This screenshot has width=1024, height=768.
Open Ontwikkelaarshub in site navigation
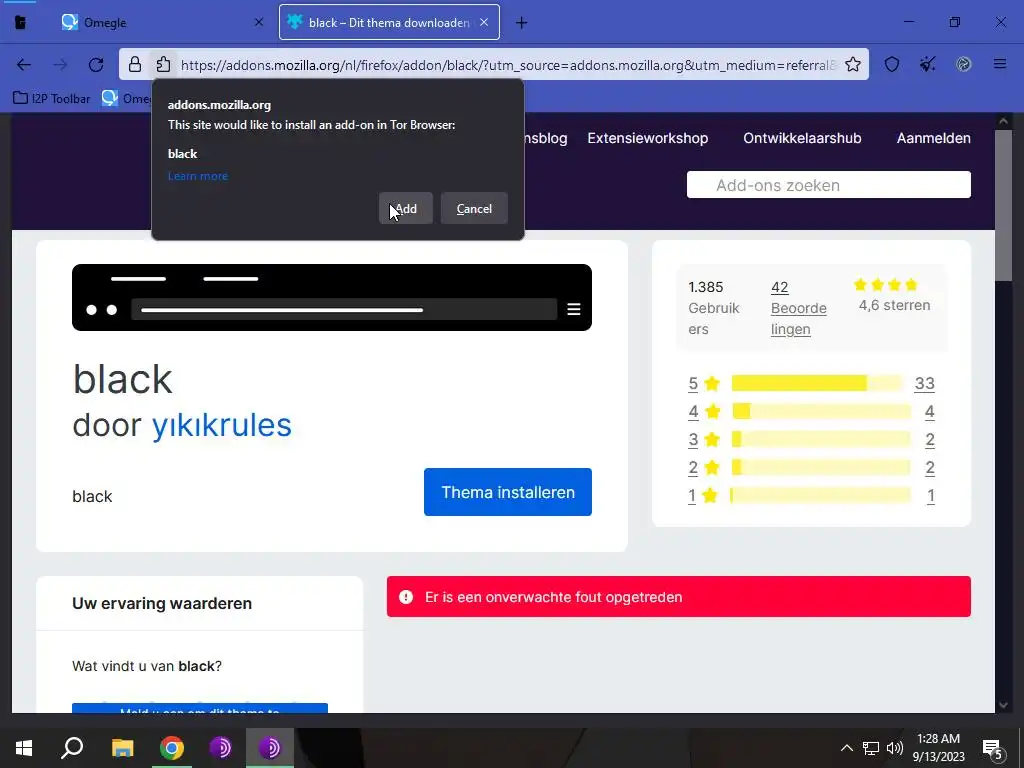802,138
